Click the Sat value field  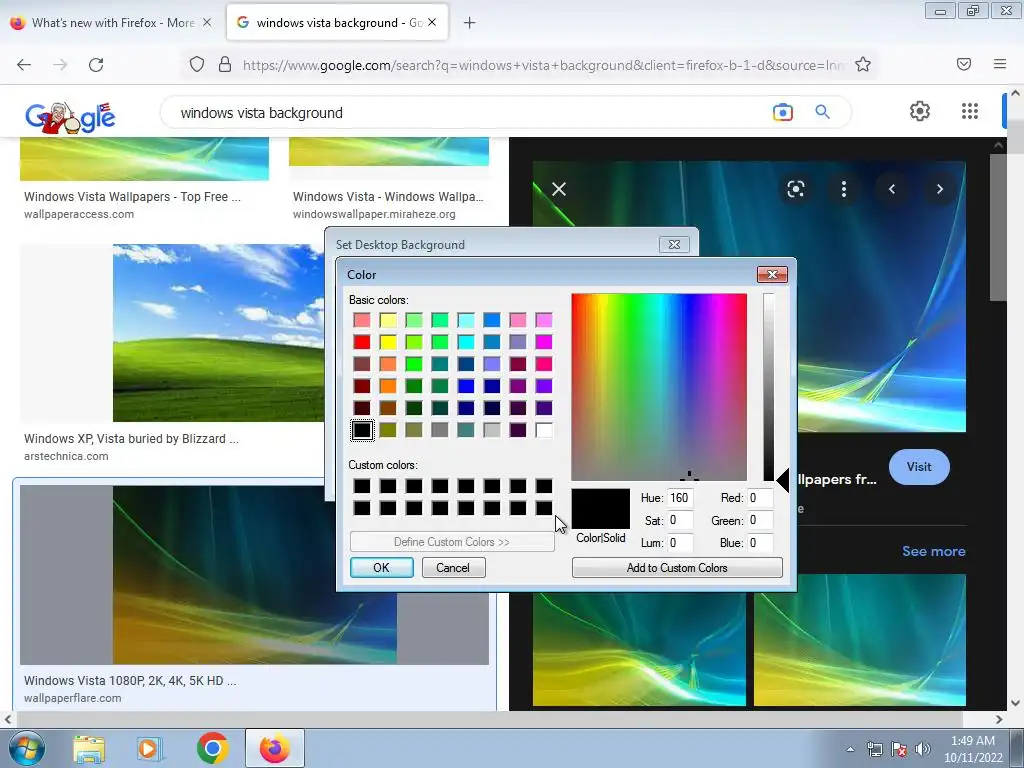point(679,520)
